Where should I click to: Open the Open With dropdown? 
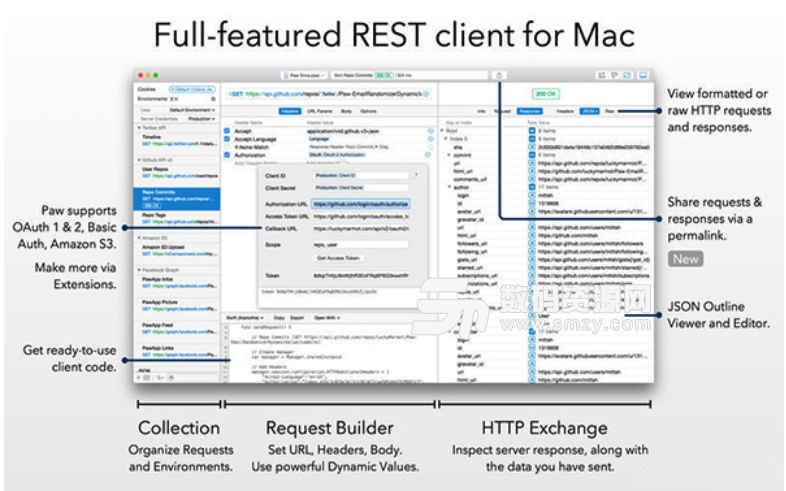click(x=327, y=318)
